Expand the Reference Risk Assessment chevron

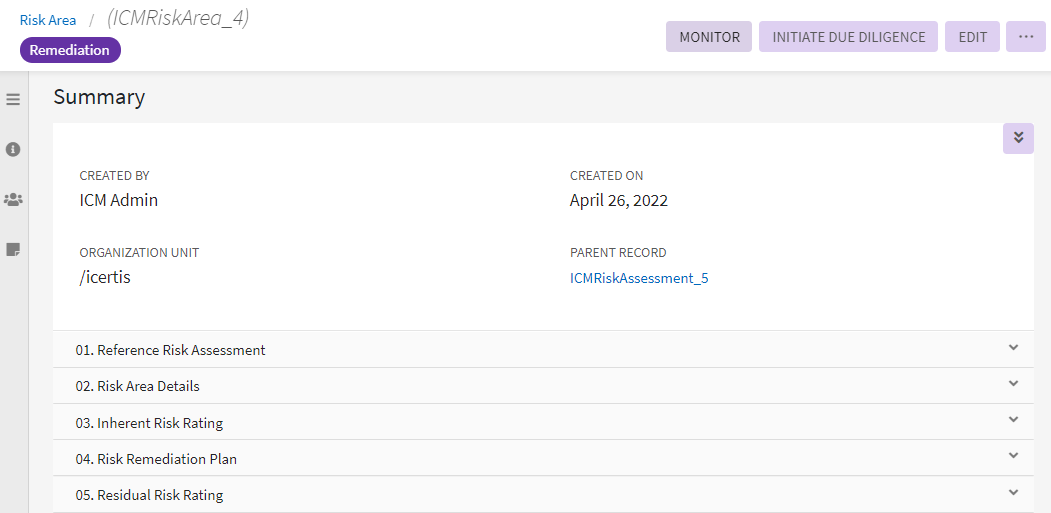click(1013, 348)
